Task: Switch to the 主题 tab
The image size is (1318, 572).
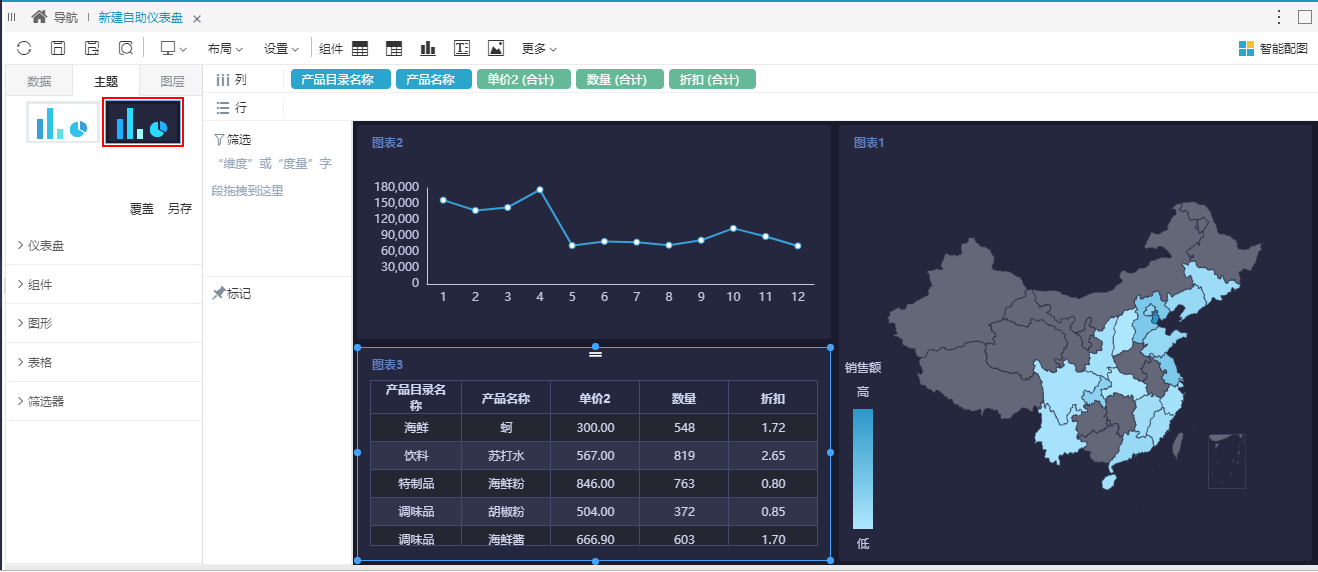Action: coord(106,82)
